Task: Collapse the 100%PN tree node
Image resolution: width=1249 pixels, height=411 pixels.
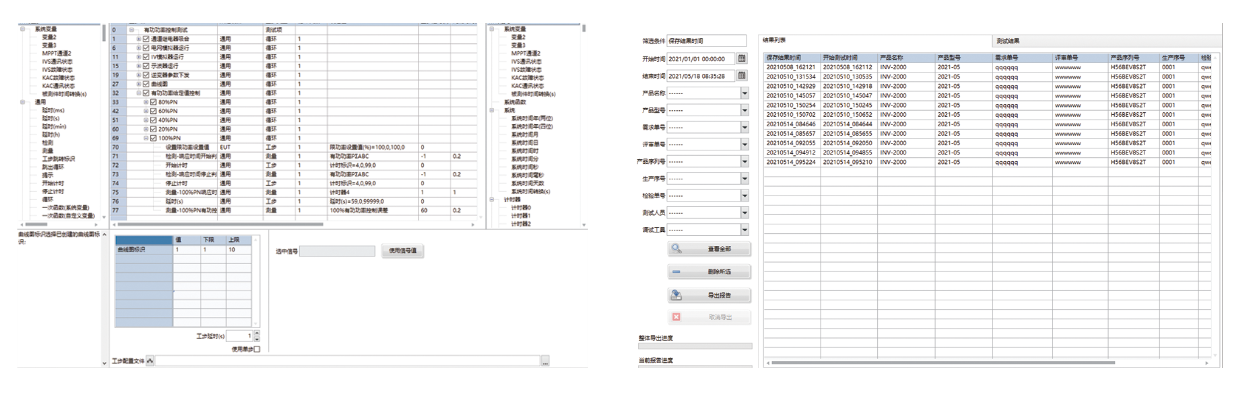Action: pos(146,137)
